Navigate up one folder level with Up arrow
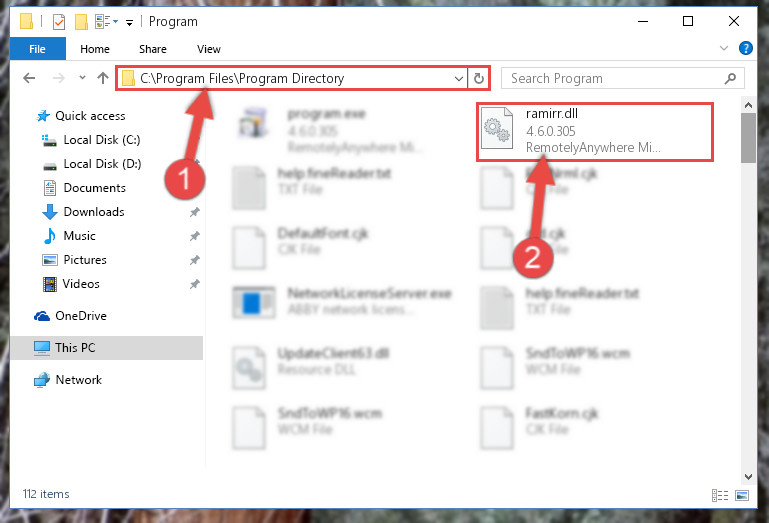The height and width of the screenshot is (523, 769). pos(103,78)
